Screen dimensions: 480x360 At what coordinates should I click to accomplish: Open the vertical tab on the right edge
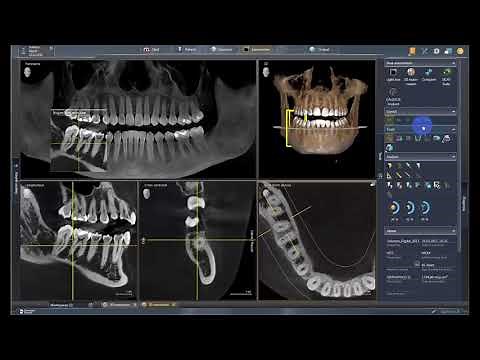coord(464,203)
